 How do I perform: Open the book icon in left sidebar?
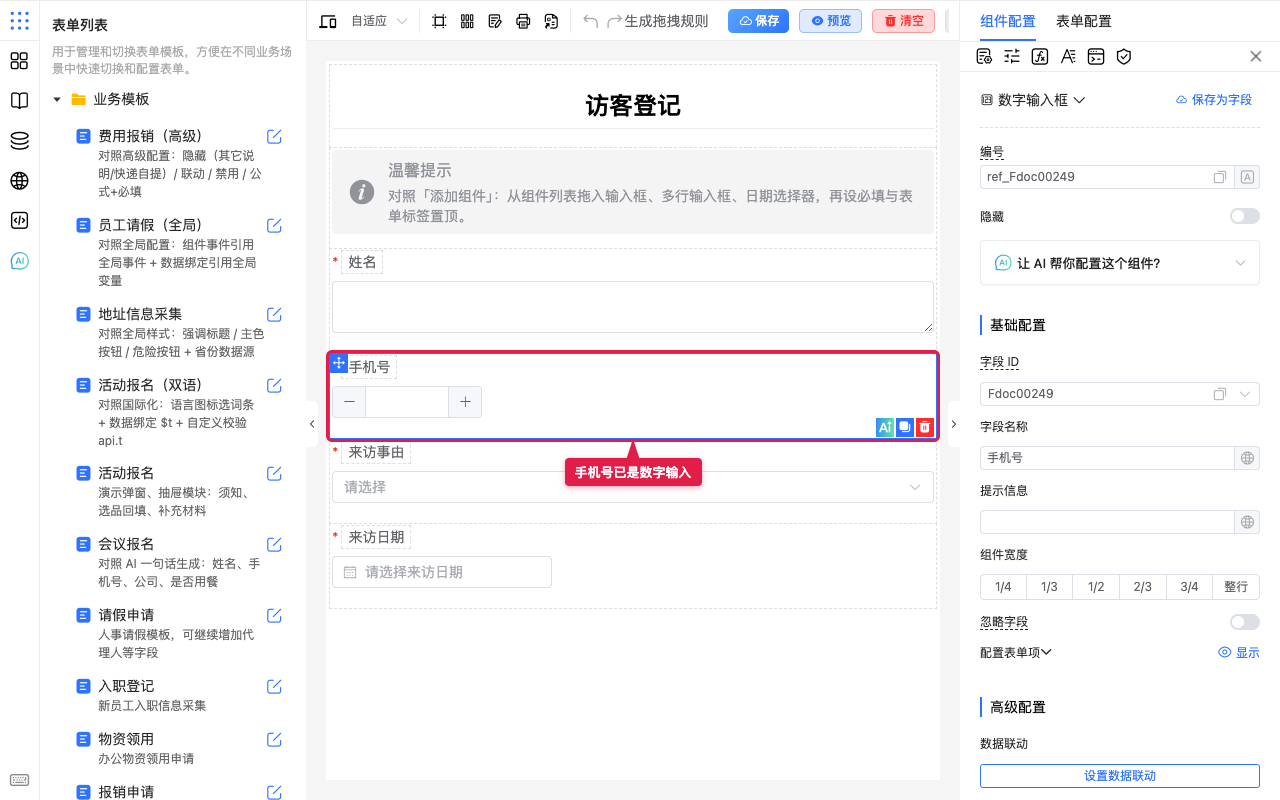[x=19, y=101]
